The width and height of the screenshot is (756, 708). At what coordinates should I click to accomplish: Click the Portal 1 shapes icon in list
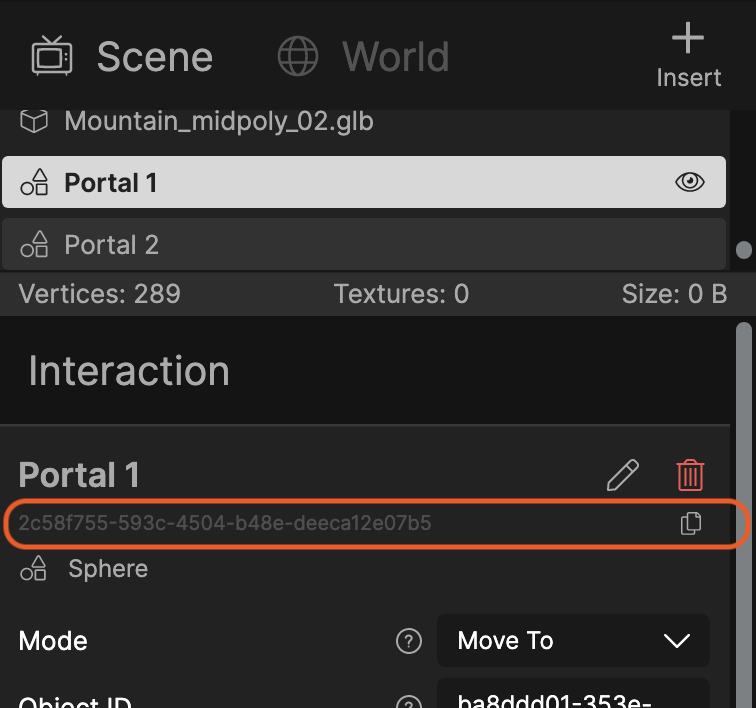[x=34, y=182]
